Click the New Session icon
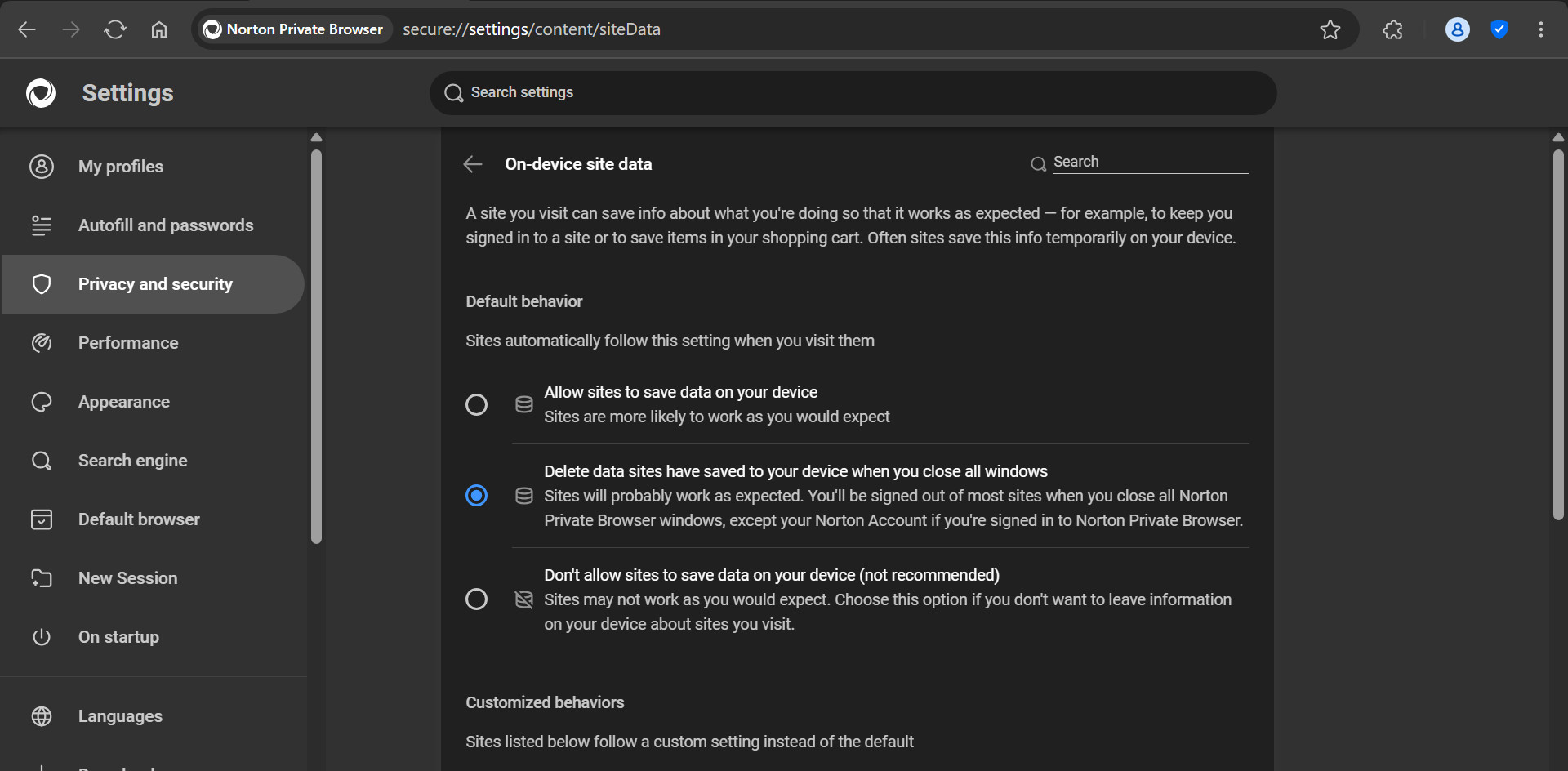This screenshot has height=771, width=1568. [42, 578]
